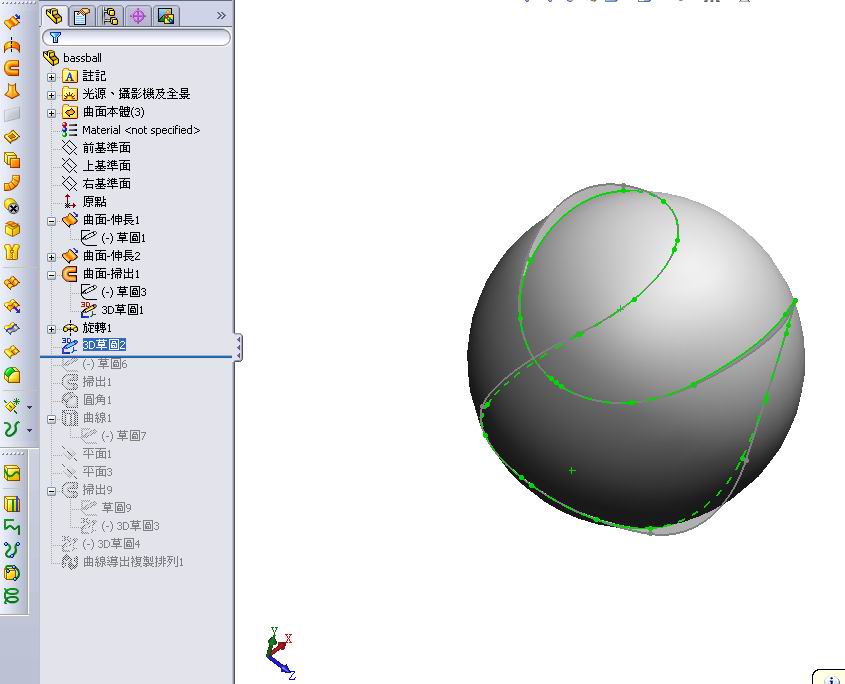Expand the 光源、攝影機及全景 folder

pyautogui.click(x=51, y=95)
